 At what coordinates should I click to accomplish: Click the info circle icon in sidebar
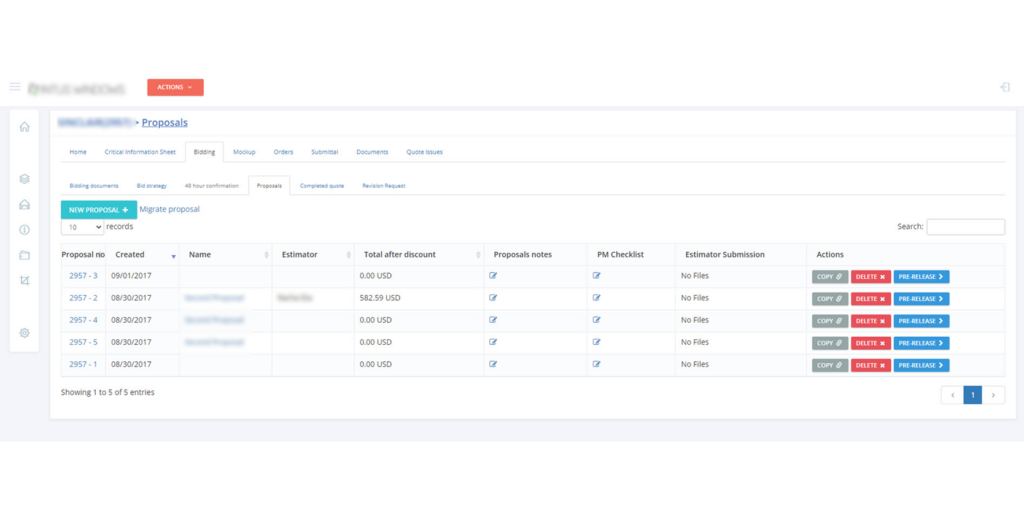(x=24, y=230)
